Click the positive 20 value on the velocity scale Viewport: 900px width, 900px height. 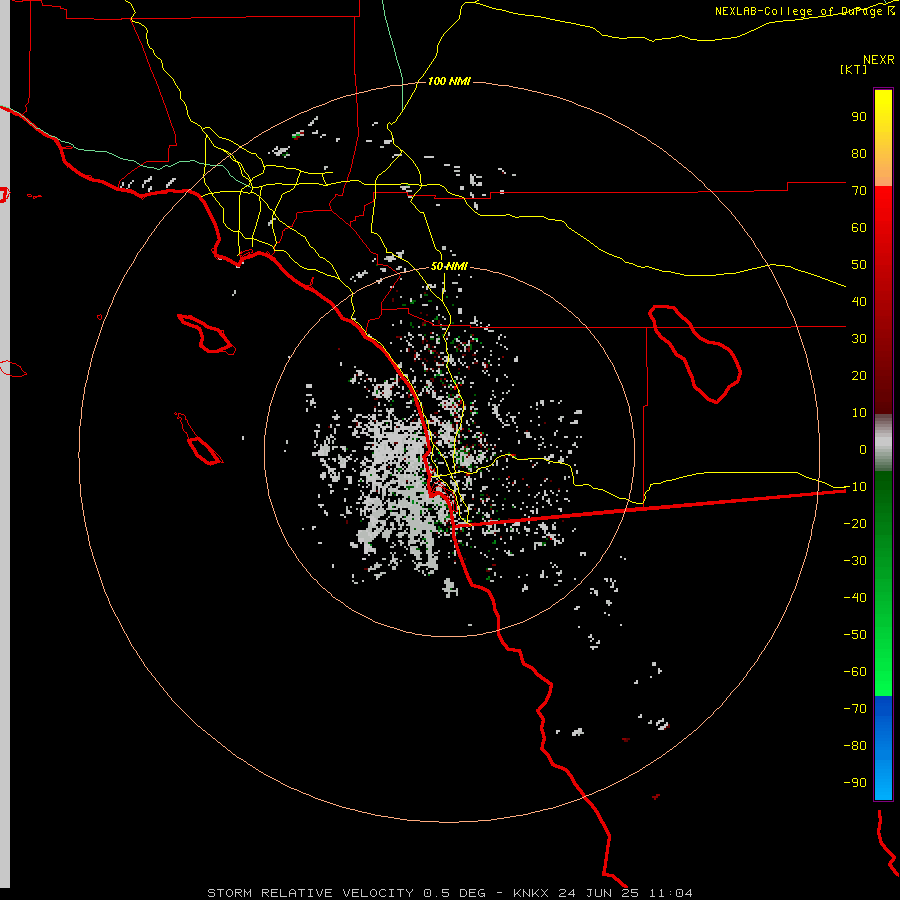(859, 375)
